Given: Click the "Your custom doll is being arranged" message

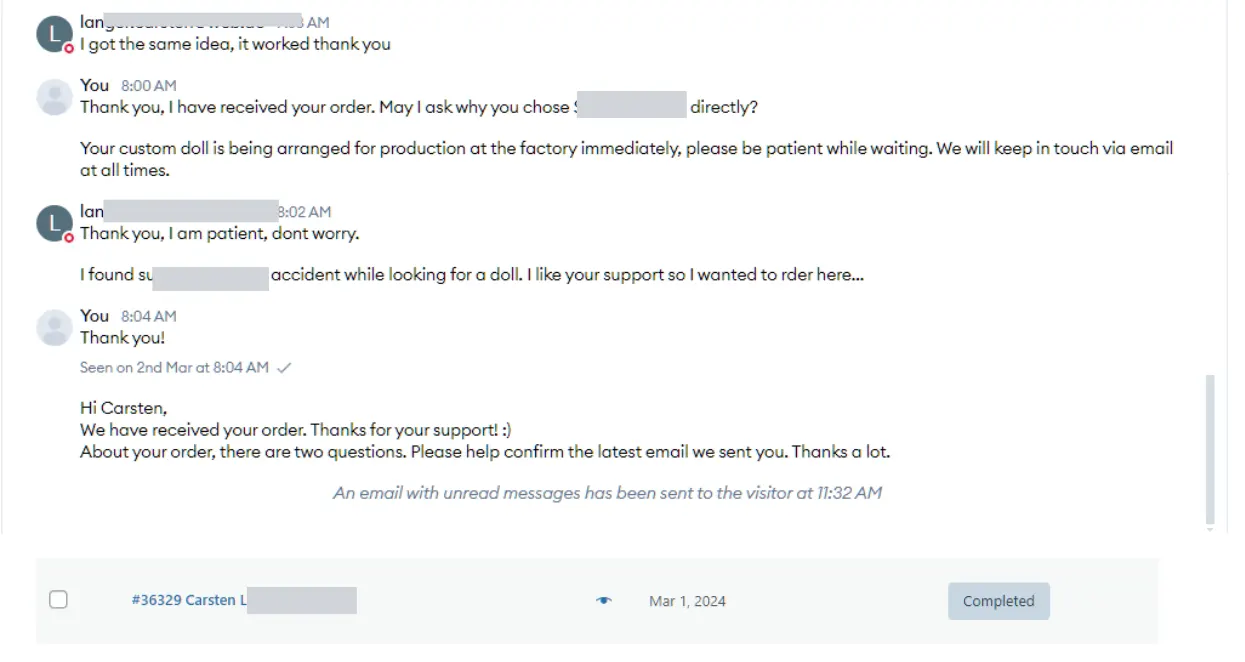Looking at the screenshot, I should tap(626, 159).
